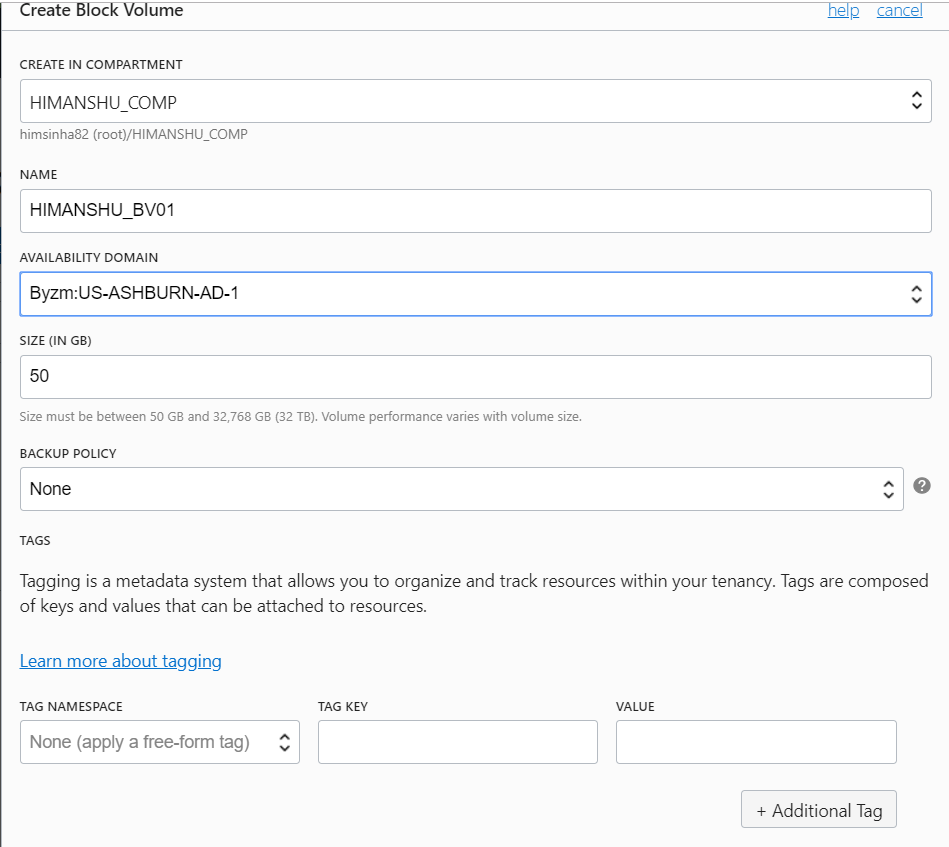Open Learn more about tagging link
949x847 pixels.
click(x=120, y=661)
